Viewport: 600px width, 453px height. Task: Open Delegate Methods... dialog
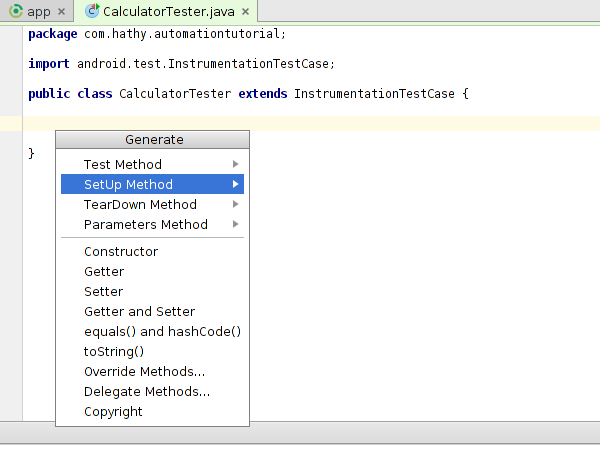(147, 391)
